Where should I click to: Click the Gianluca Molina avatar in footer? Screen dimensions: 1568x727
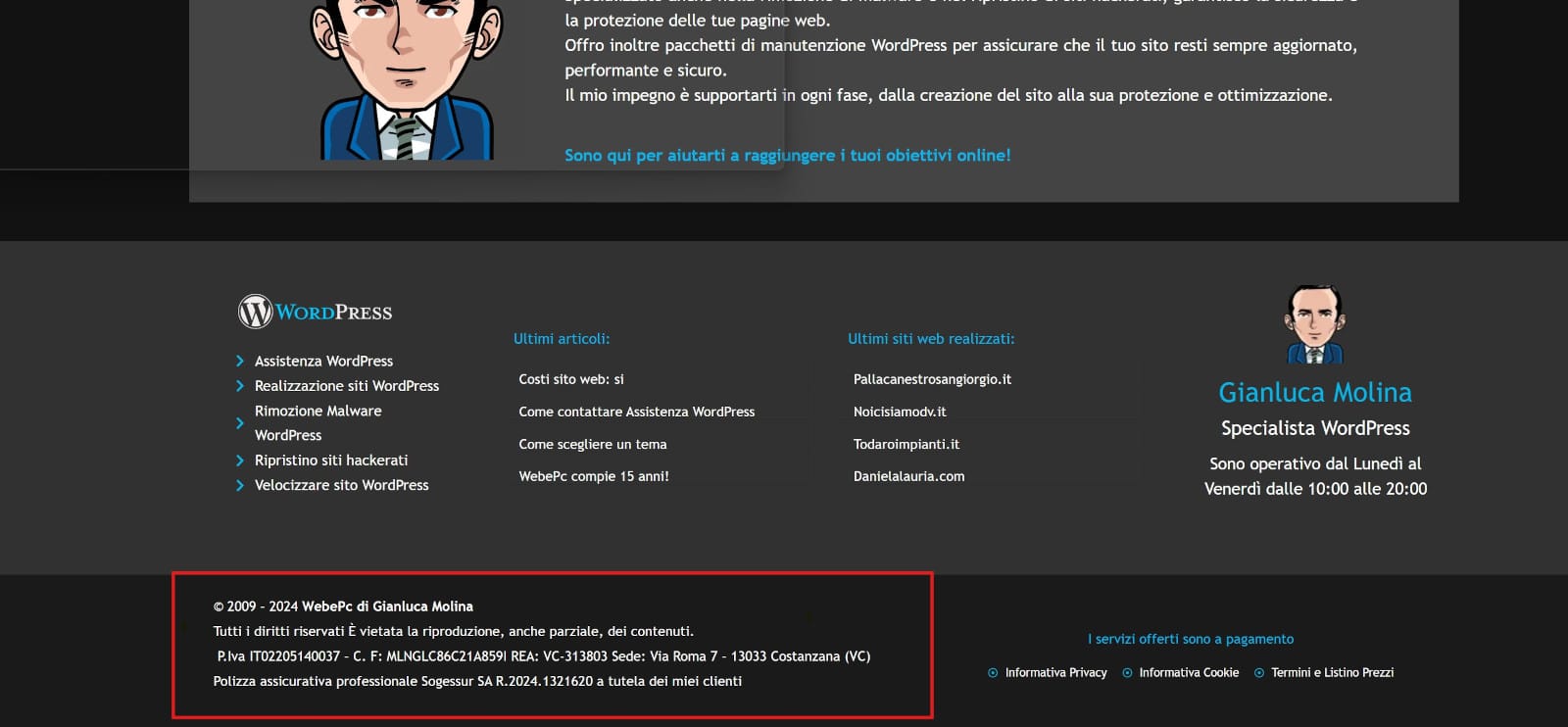[x=1314, y=325]
